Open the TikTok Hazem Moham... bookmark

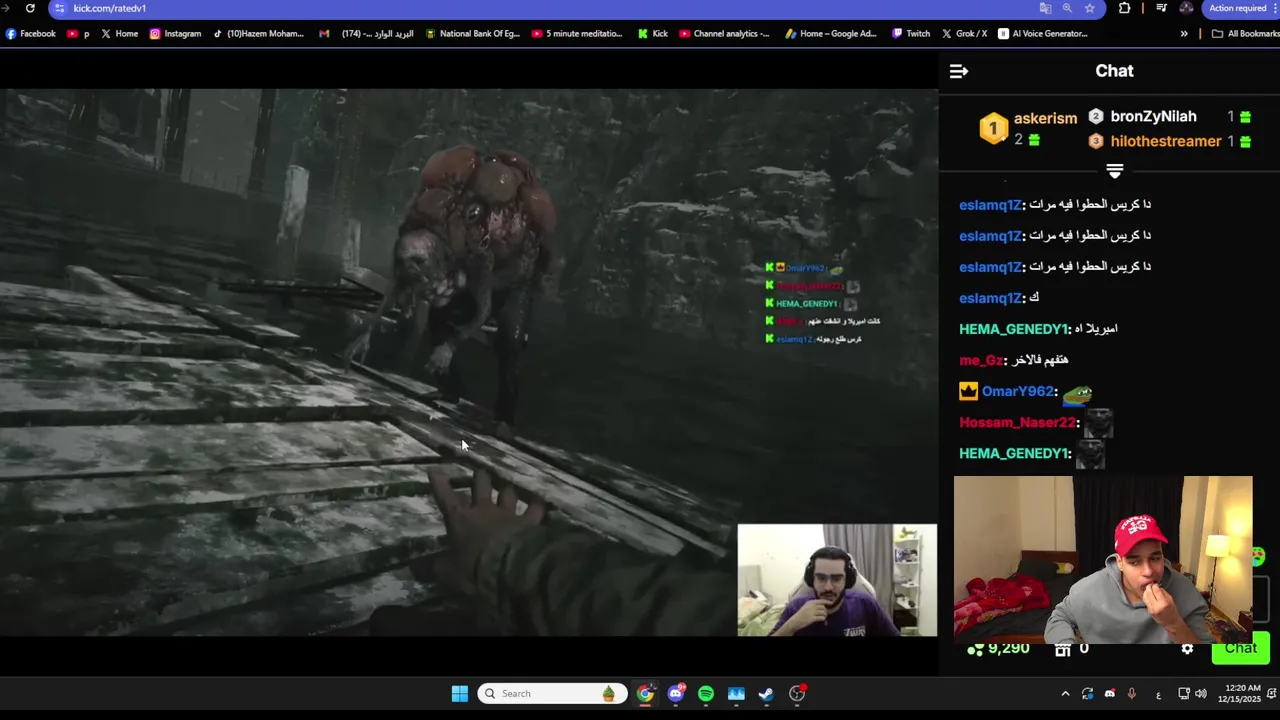click(258, 33)
